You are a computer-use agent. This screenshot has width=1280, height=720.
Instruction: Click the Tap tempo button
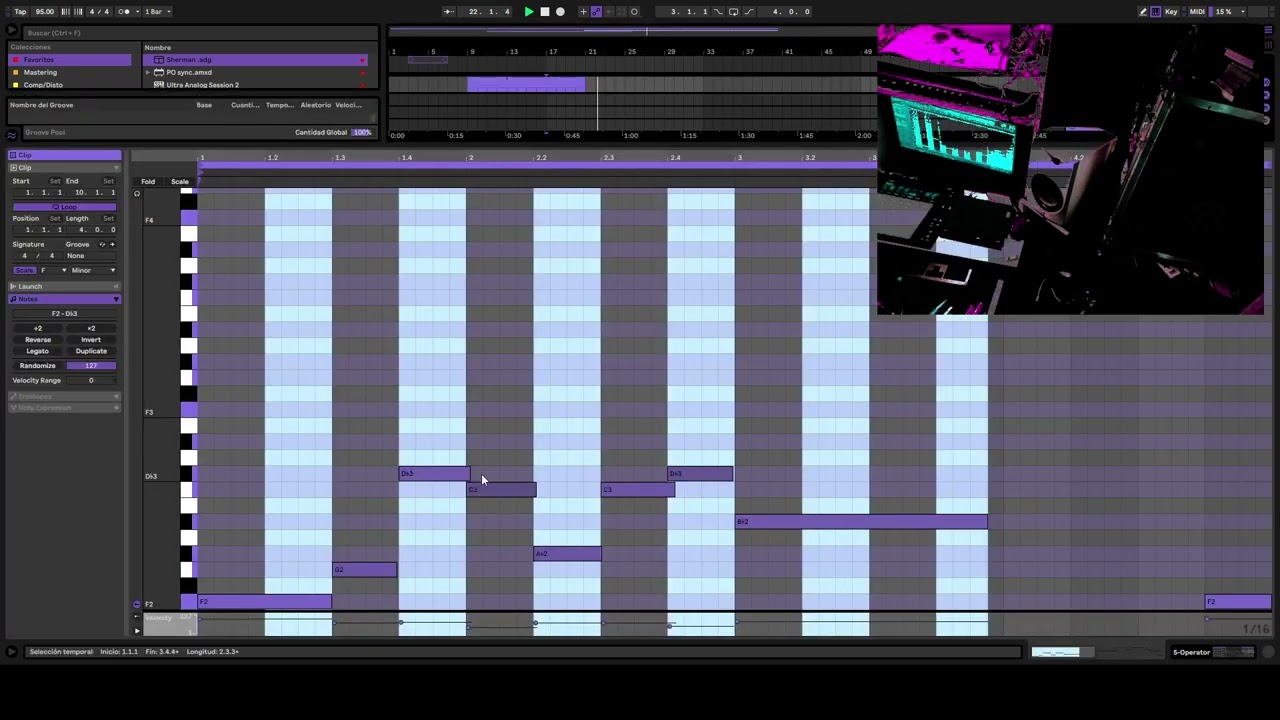20,12
